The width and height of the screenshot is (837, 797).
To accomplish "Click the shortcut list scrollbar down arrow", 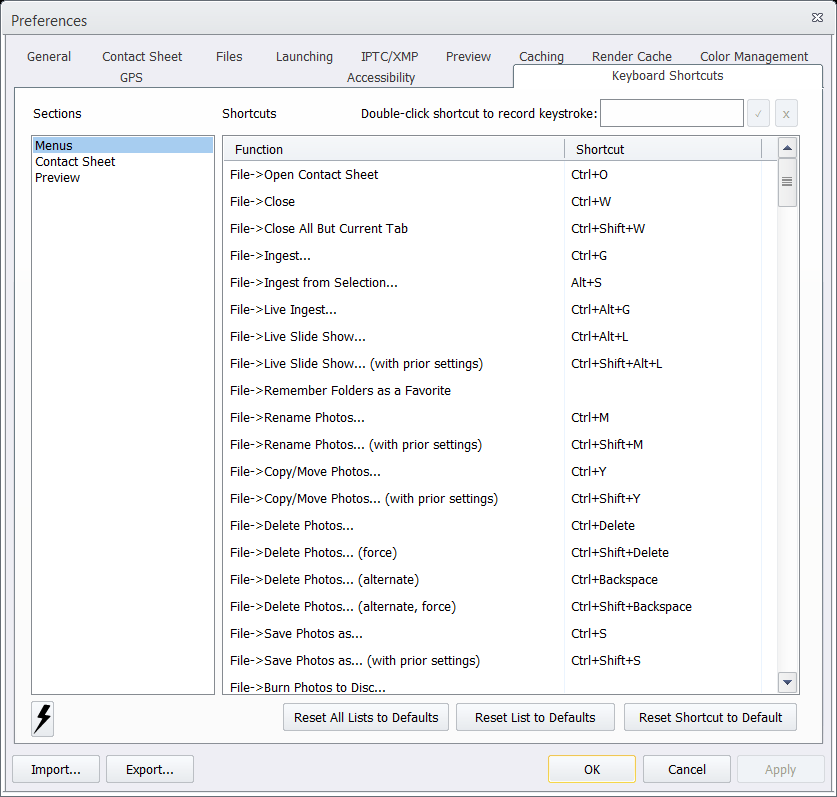I will (x=787, y=683).
